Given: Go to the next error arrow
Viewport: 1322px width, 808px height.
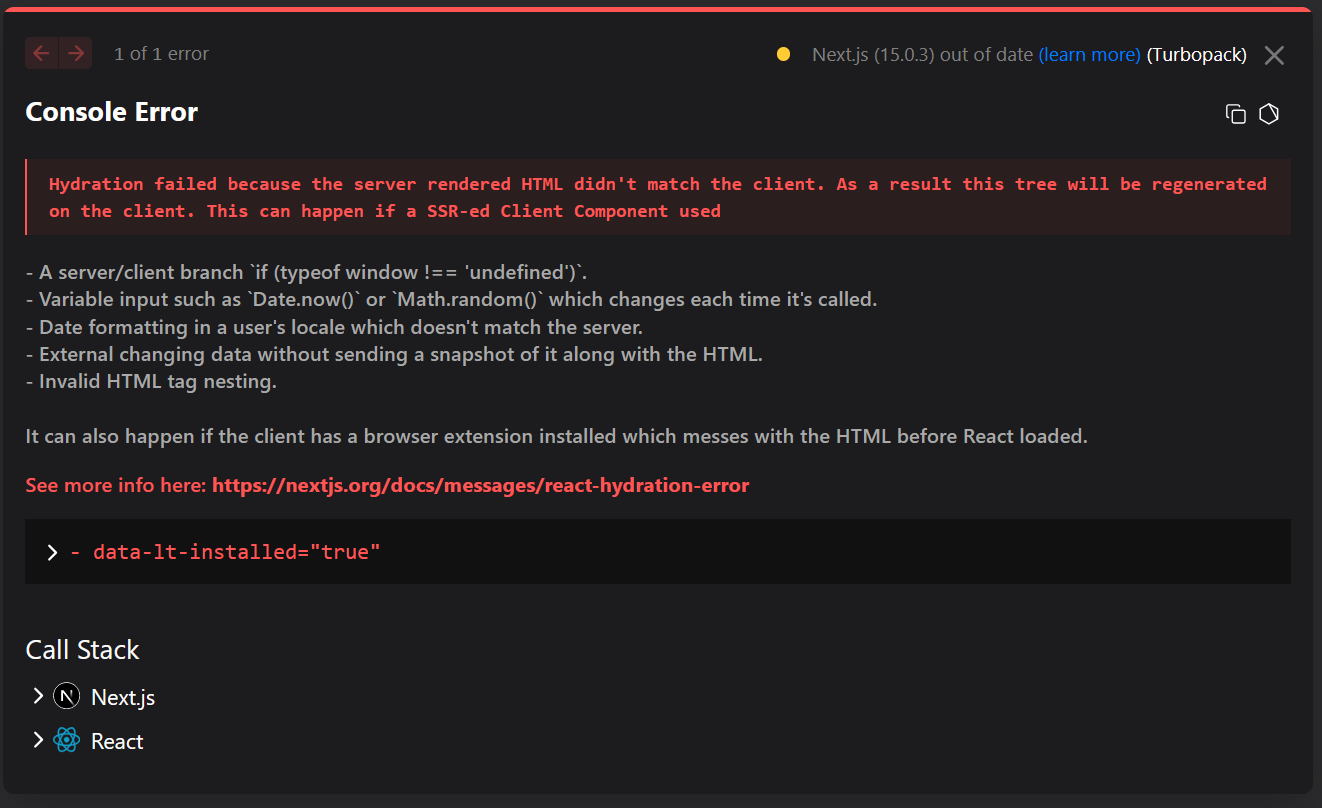Looking at the screenshot, I should pos(76,53).
